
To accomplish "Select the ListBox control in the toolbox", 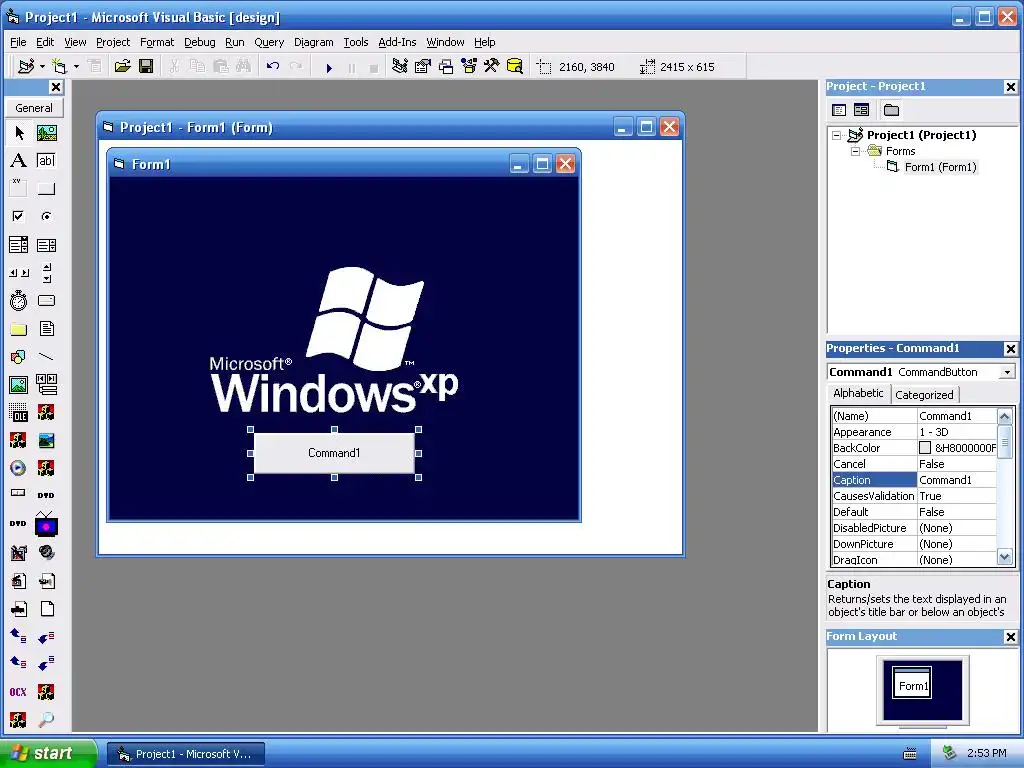I will [46, 245].
